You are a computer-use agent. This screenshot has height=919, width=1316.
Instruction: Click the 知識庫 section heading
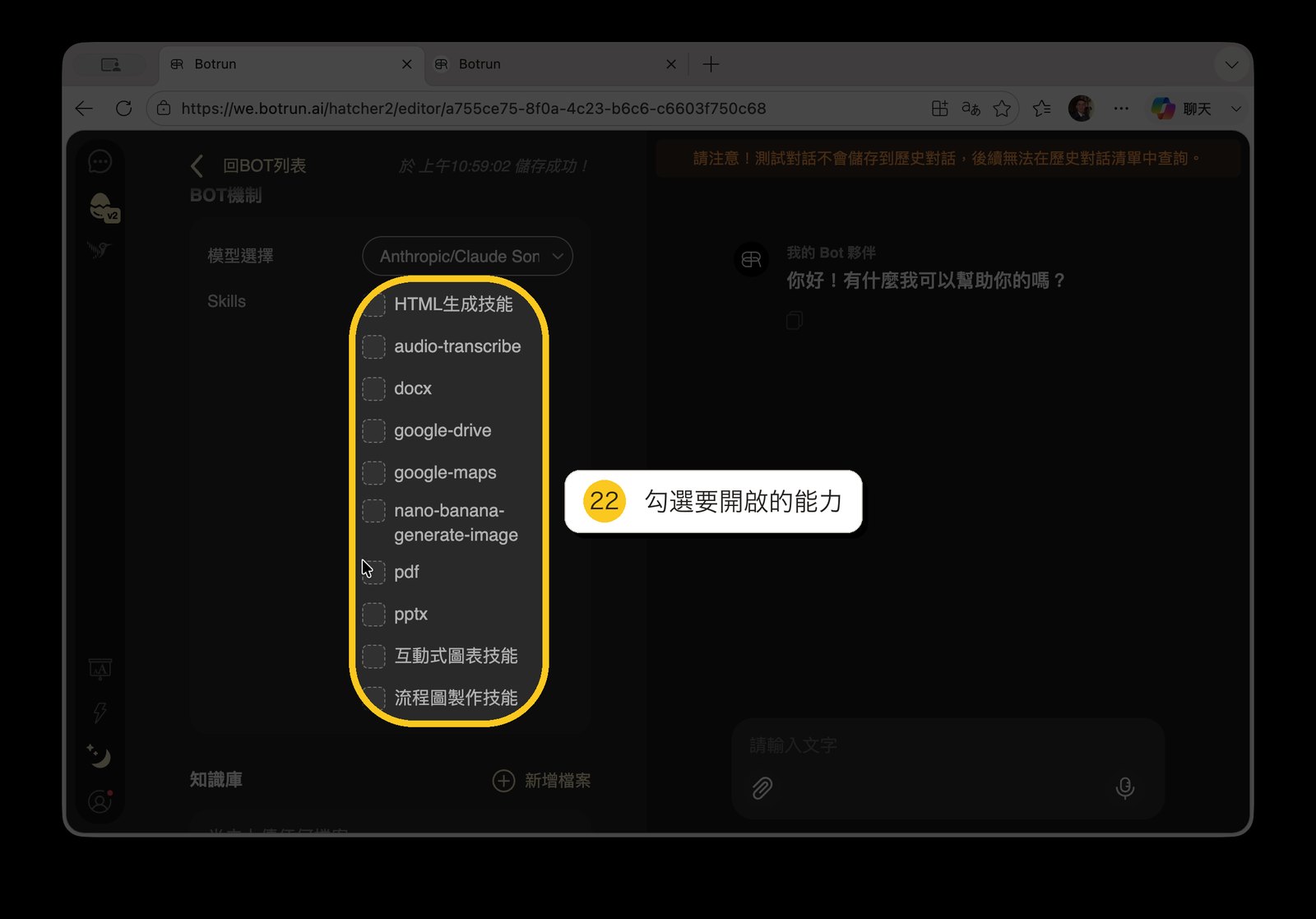pyautogui.click(x=215, y=779)
